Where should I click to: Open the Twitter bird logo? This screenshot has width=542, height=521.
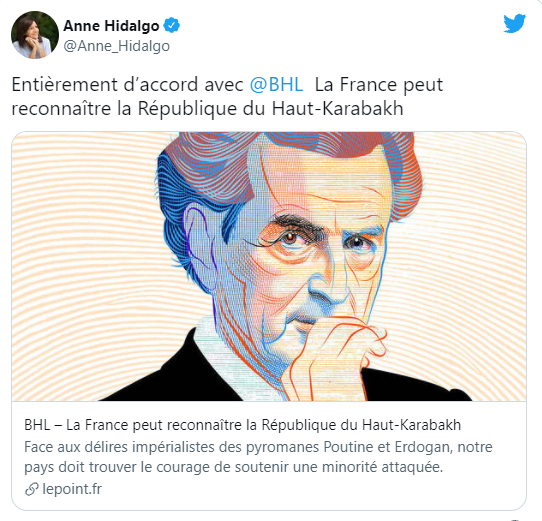coord(515,23)
